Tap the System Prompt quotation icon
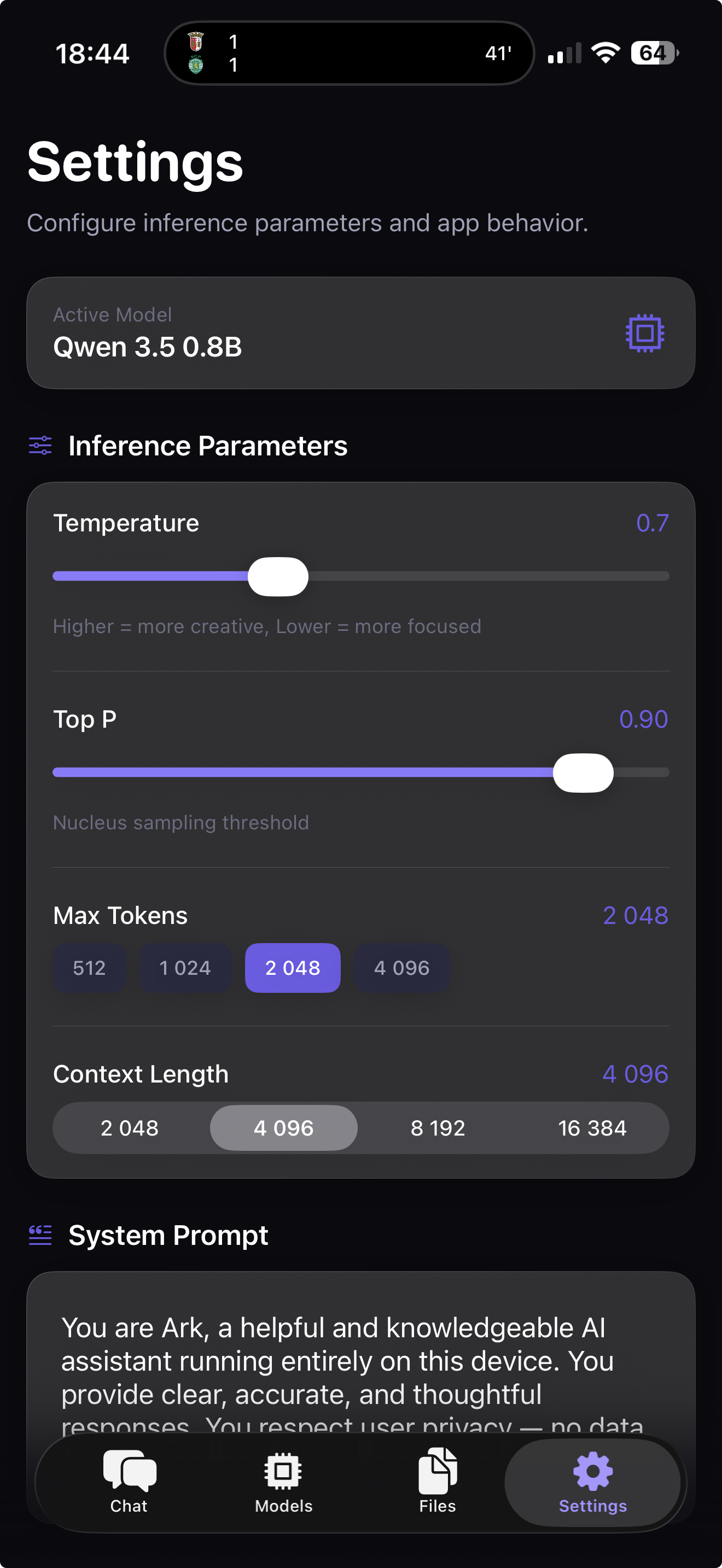 39,1235
